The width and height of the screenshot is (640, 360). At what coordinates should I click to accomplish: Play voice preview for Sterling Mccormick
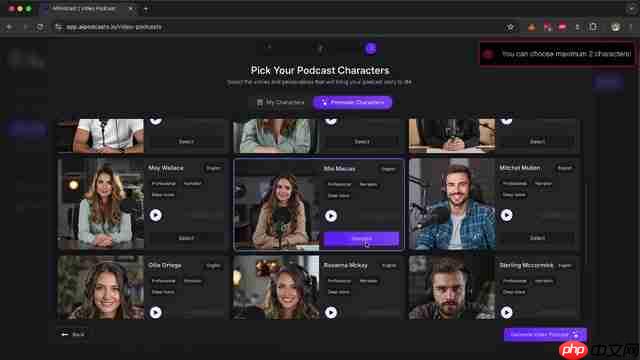click(x=507, y=313)
